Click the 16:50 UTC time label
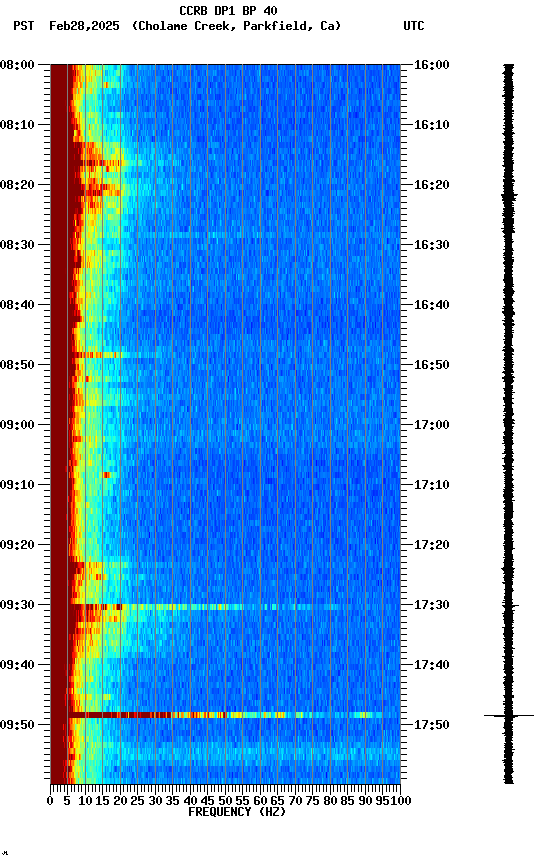This screenshot has width=552, height=864. [x=431, y=365]
